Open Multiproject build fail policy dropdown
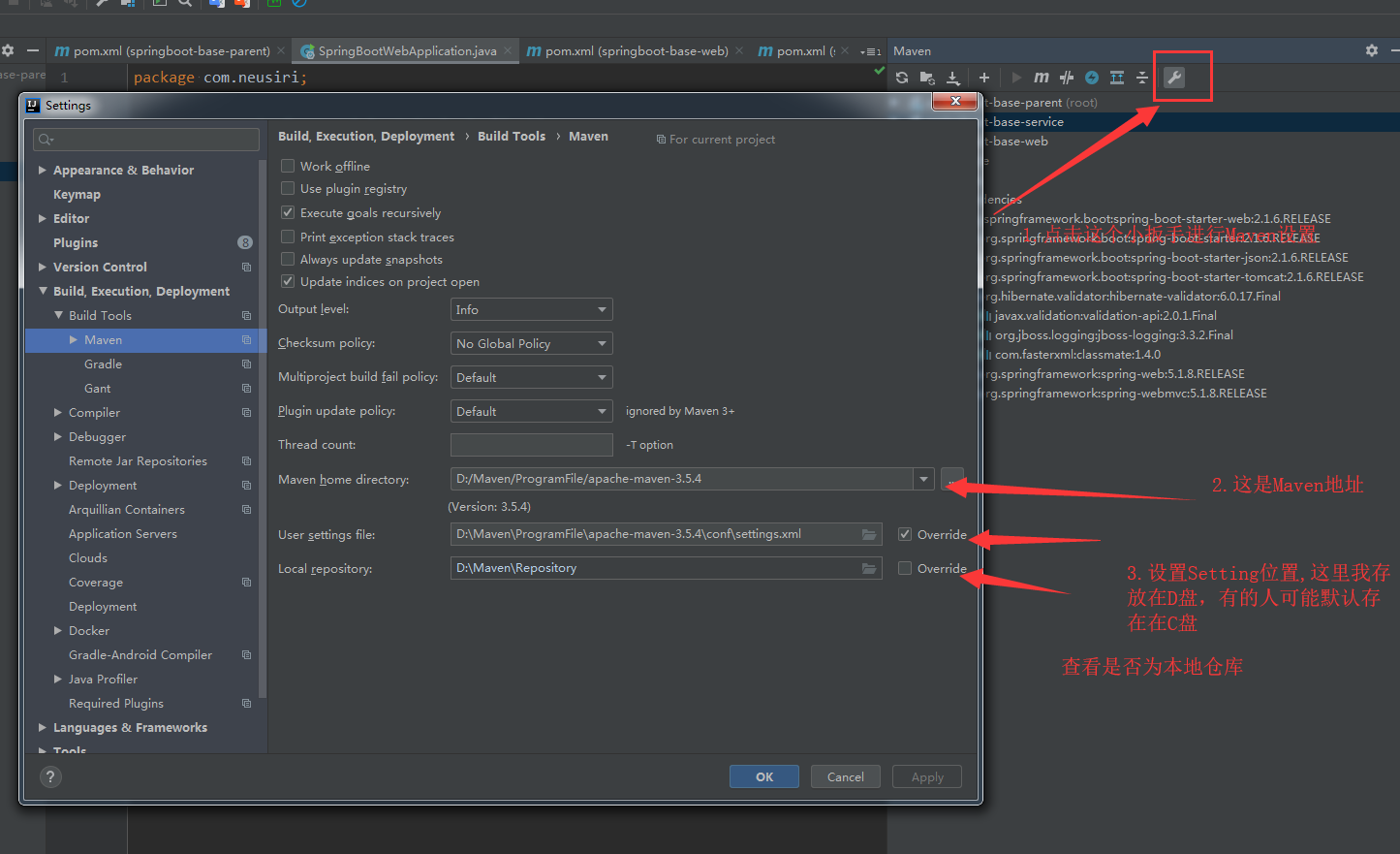This screenshot has height=854, width=1400. 532,377
